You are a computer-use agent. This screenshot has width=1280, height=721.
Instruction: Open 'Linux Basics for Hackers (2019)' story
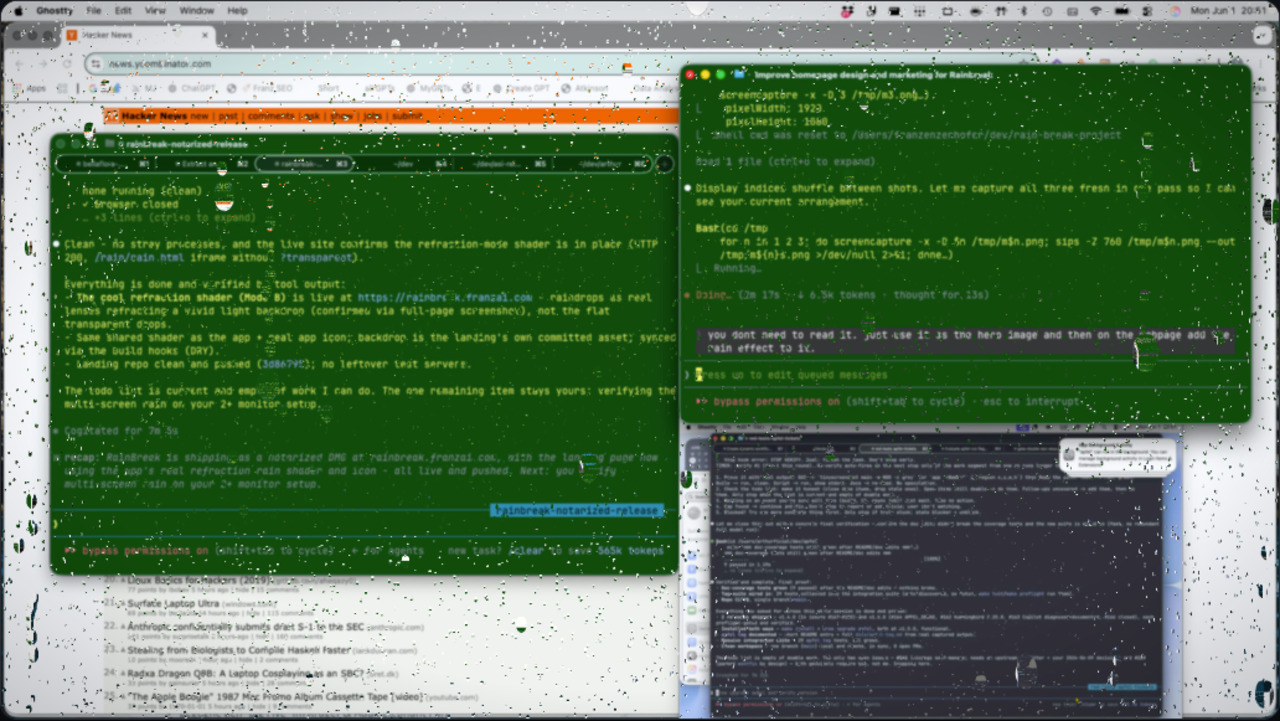(198, 581)
